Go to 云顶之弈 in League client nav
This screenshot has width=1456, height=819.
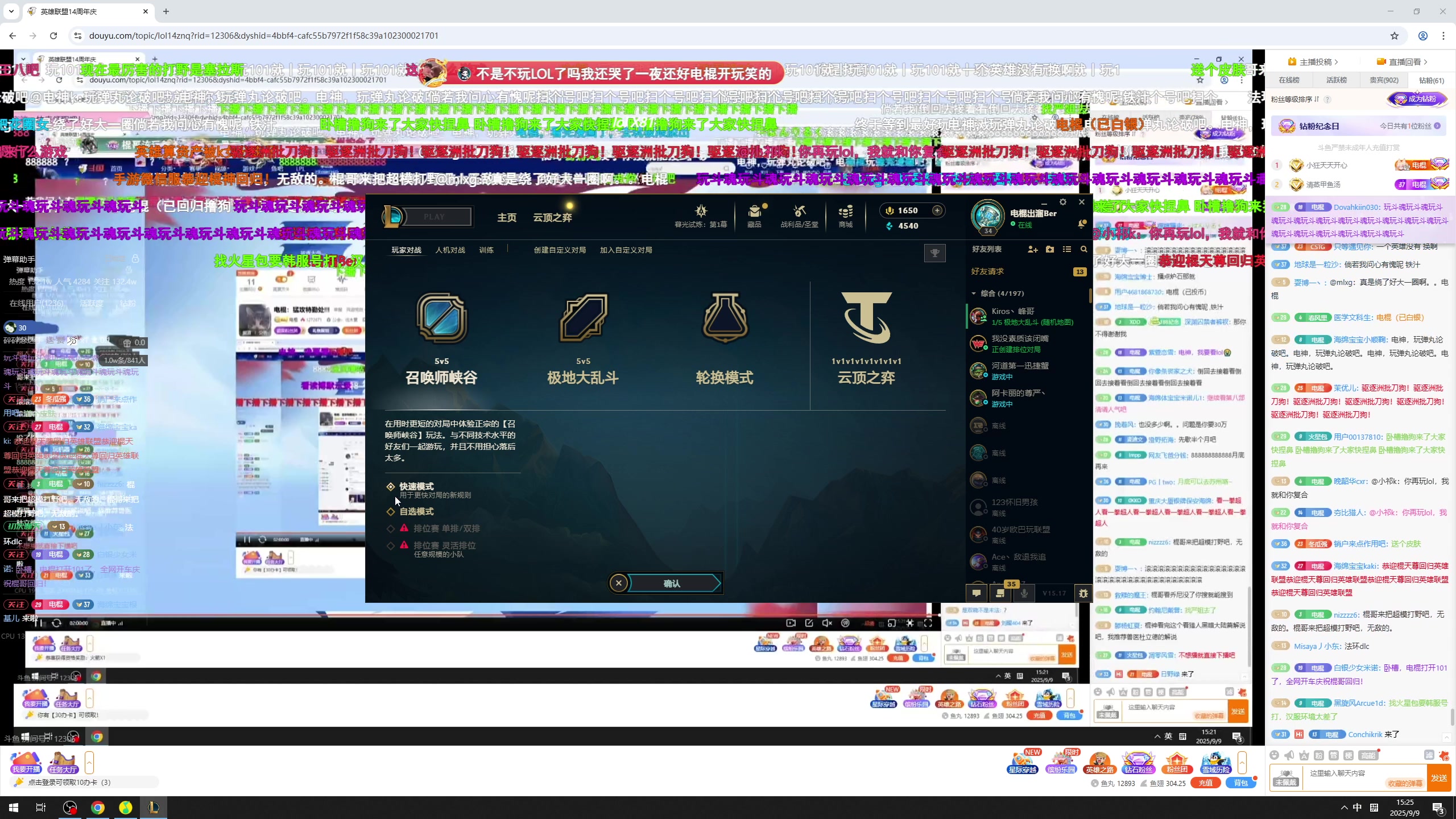[x=552, y=217]
